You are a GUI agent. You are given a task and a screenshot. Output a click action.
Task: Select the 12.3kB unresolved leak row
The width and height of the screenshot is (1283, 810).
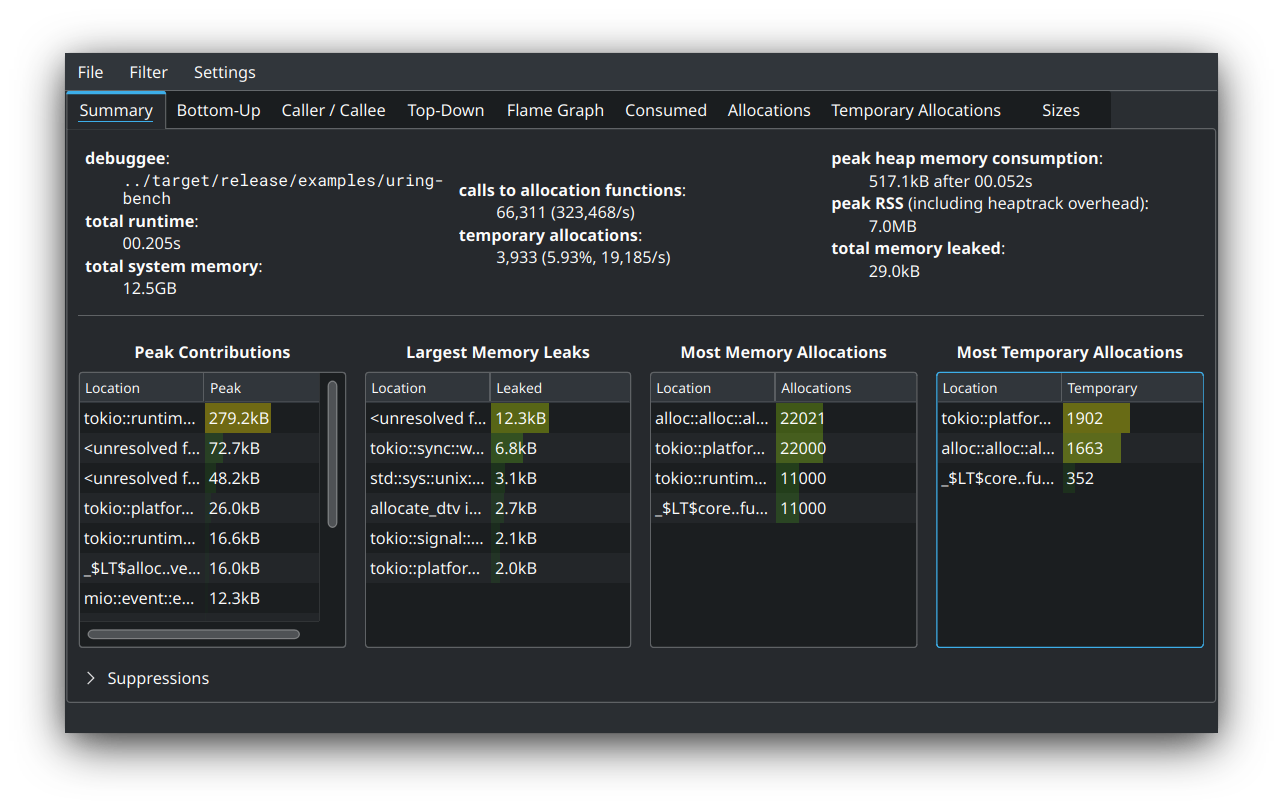498,418
